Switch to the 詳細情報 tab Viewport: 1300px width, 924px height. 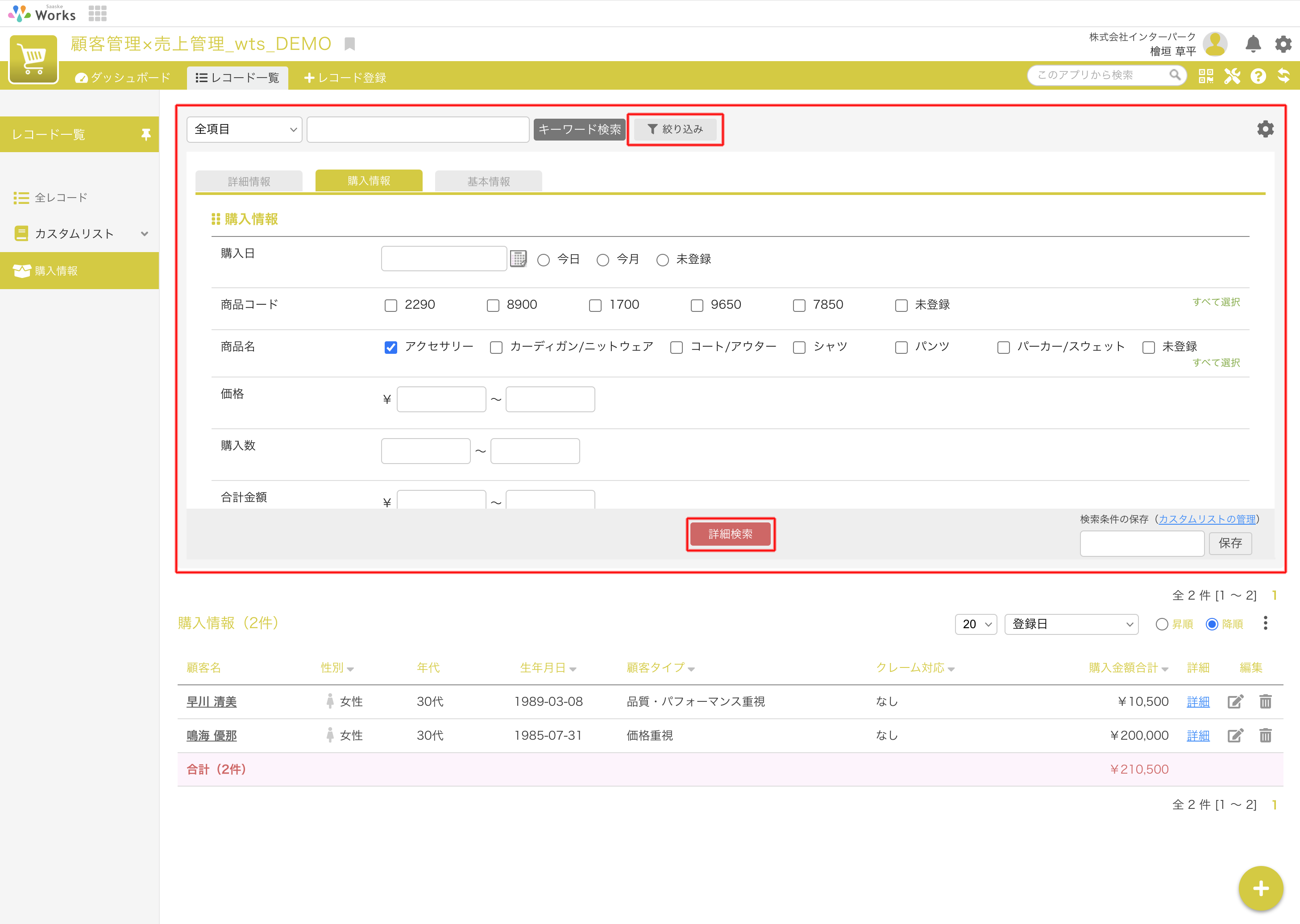[x=249, y=181]
